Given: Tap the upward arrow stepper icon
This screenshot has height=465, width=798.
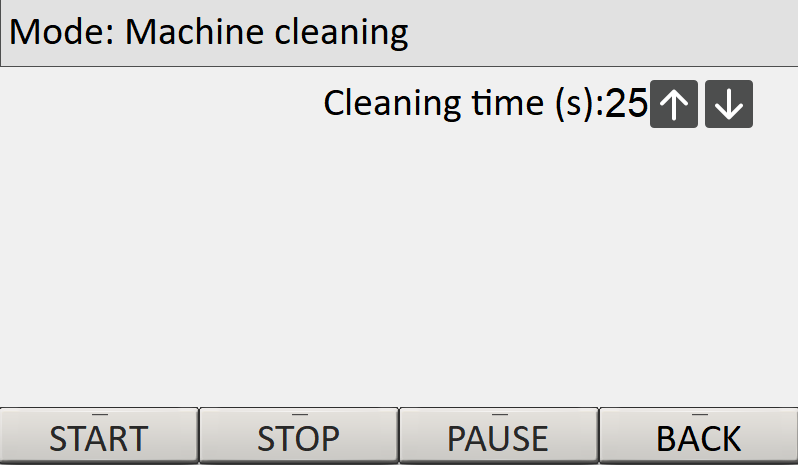Looking at the screenshot, I should [x=674, y=105].
